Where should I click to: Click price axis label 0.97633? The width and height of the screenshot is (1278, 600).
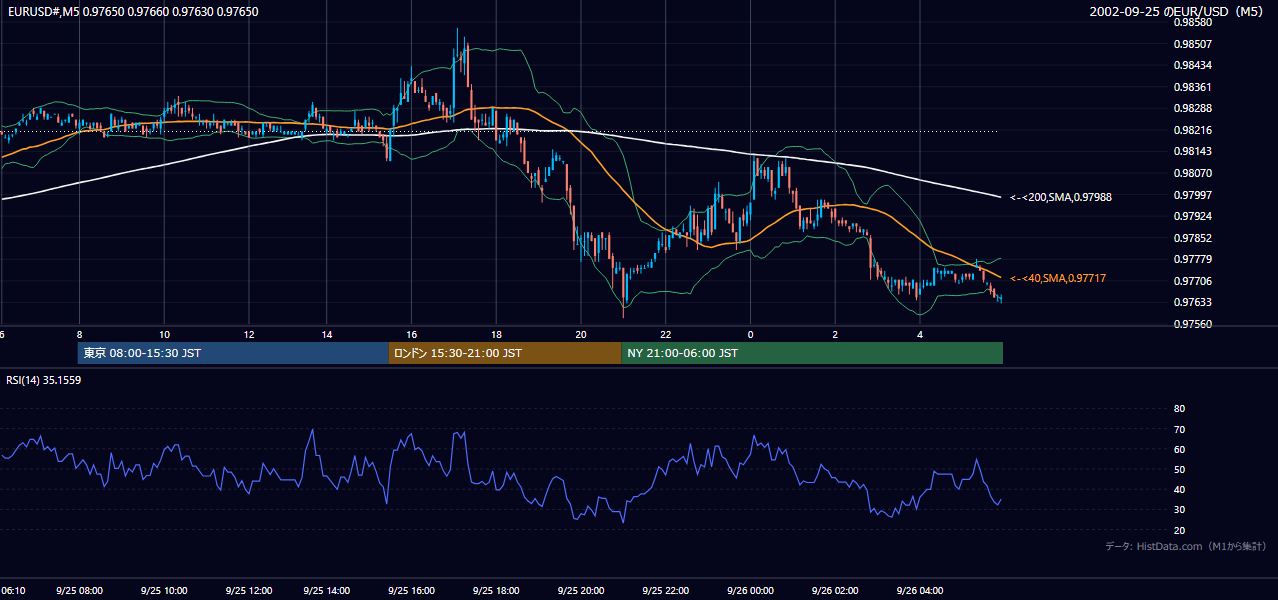pos(1193,302)
